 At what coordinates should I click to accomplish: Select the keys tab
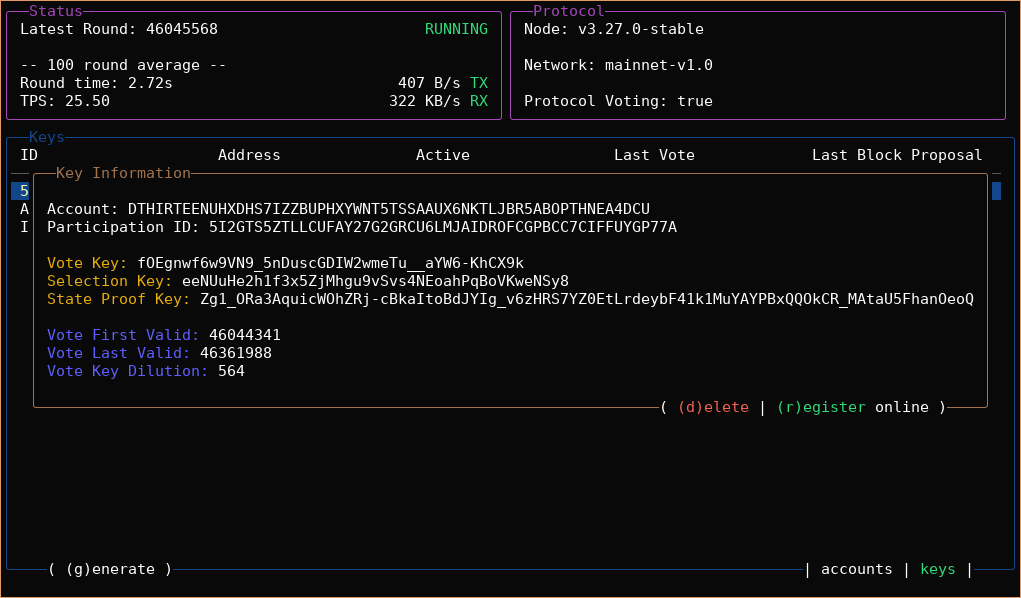937,569
